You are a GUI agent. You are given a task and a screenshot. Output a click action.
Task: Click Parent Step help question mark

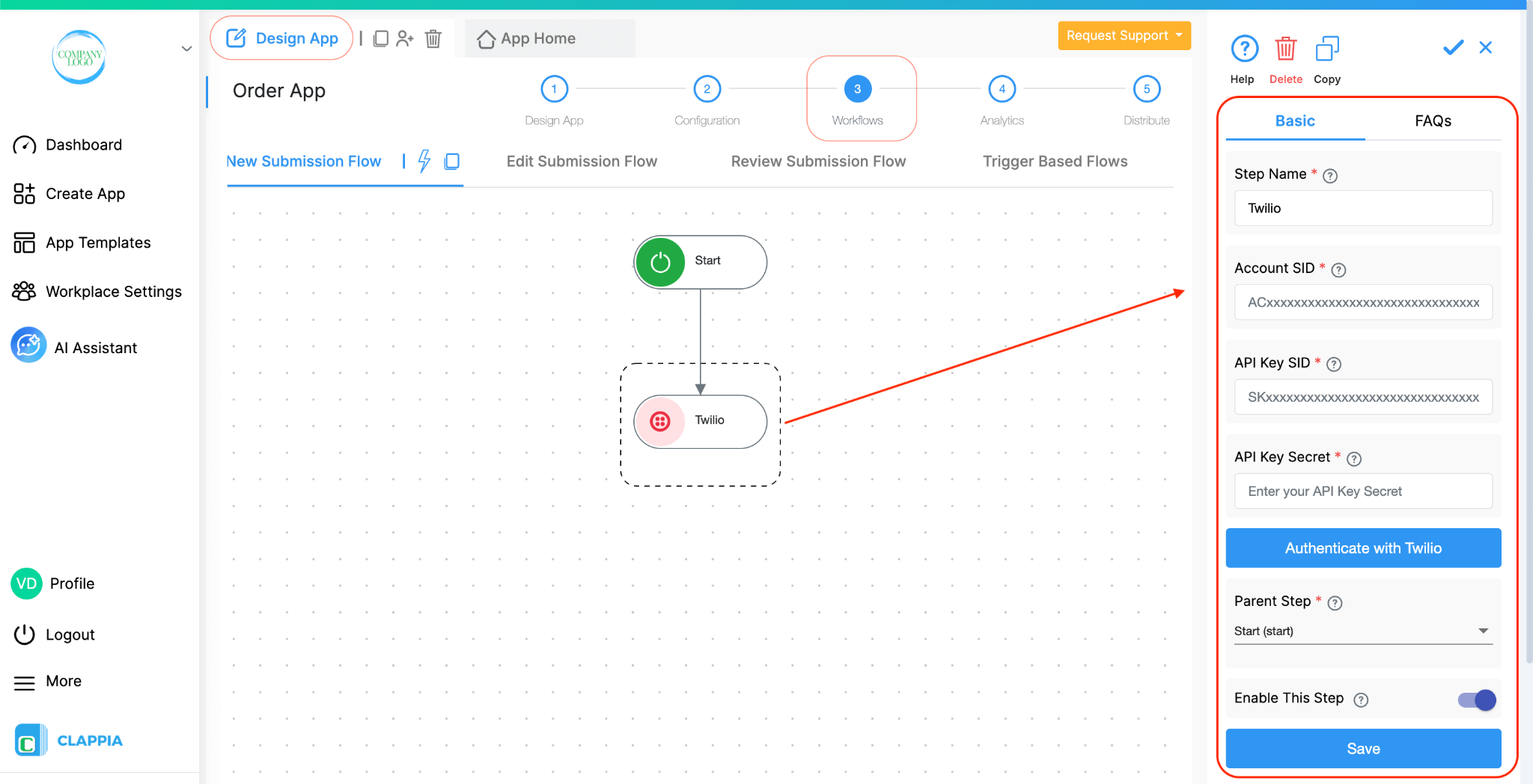[1335, 603]
